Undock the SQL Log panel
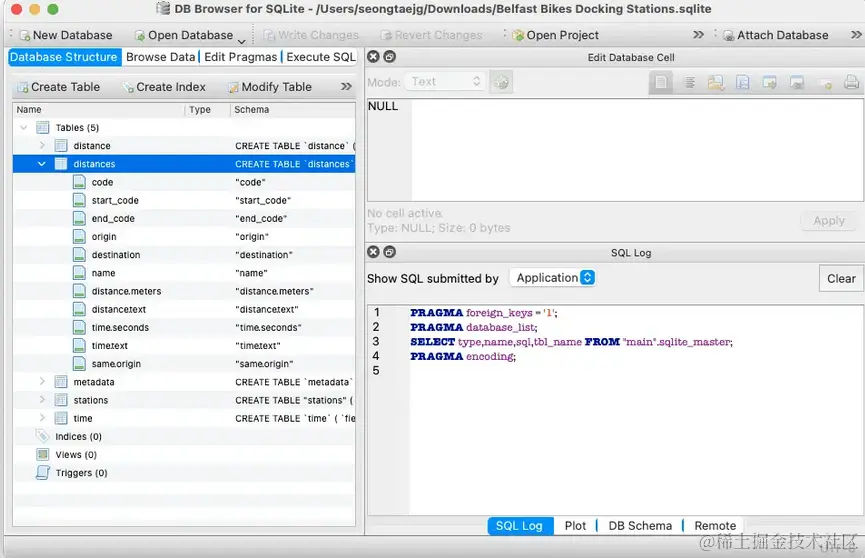The image size is (865, 558). [x=389, y=252]
